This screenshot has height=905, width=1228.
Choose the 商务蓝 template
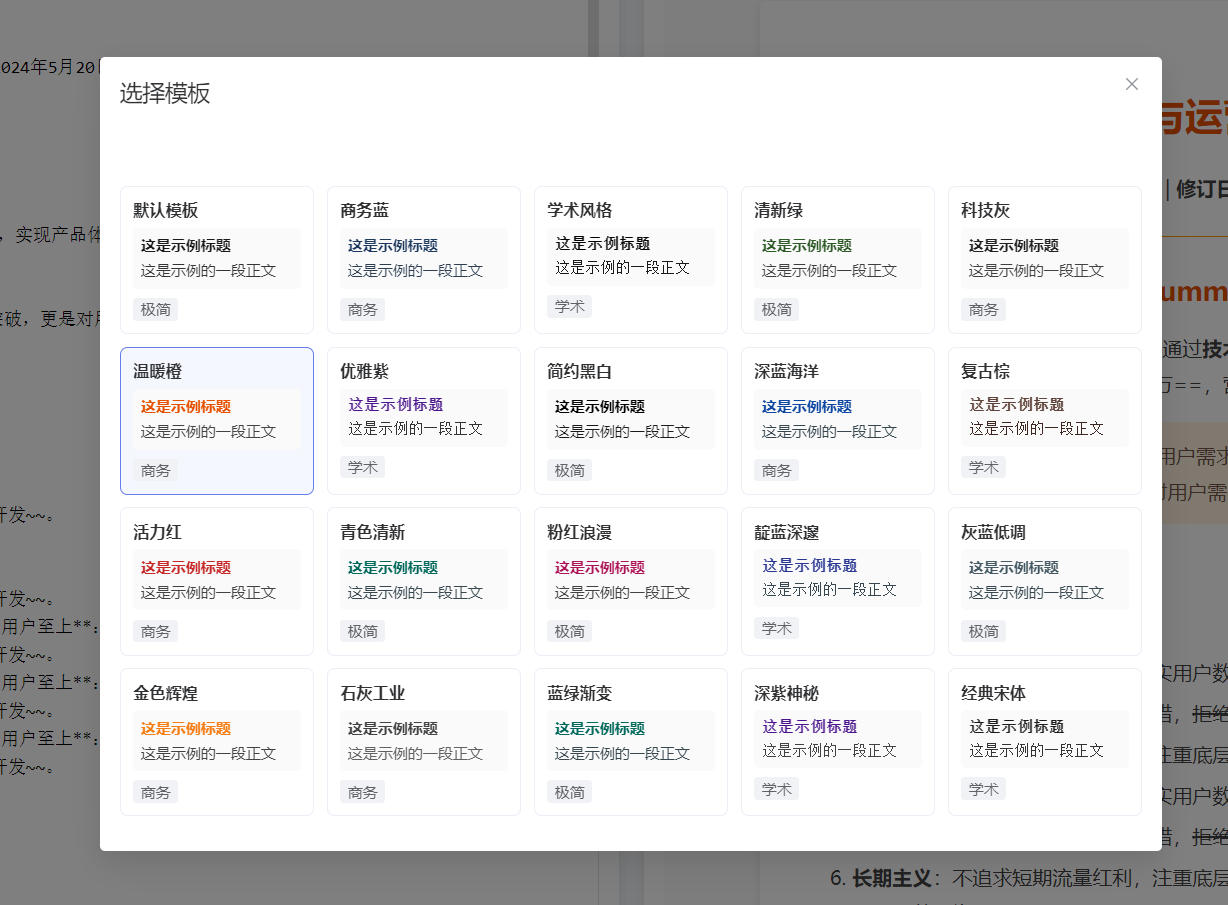coord(424,260)
